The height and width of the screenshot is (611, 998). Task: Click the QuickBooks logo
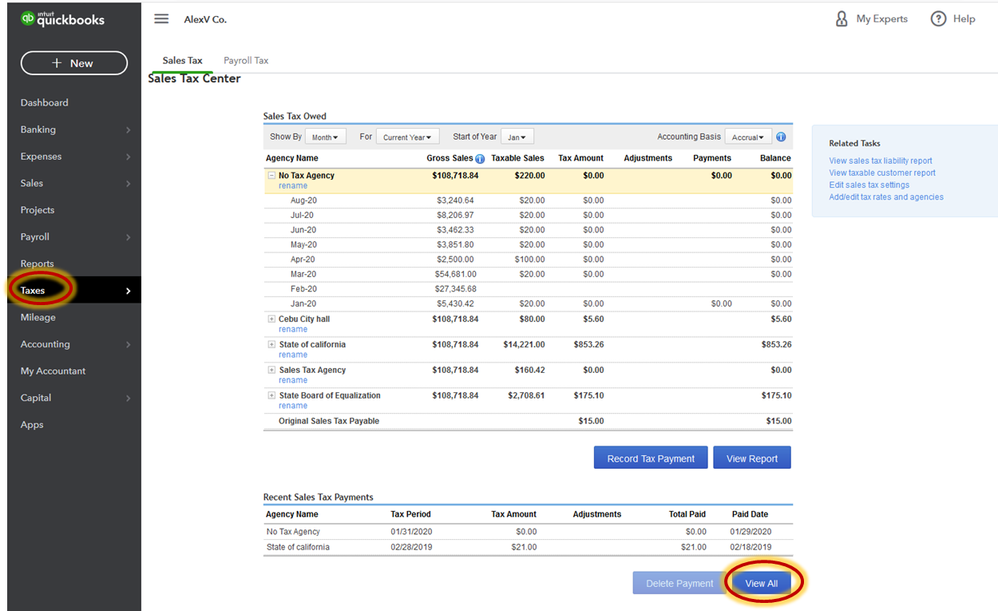pos(62,19)
